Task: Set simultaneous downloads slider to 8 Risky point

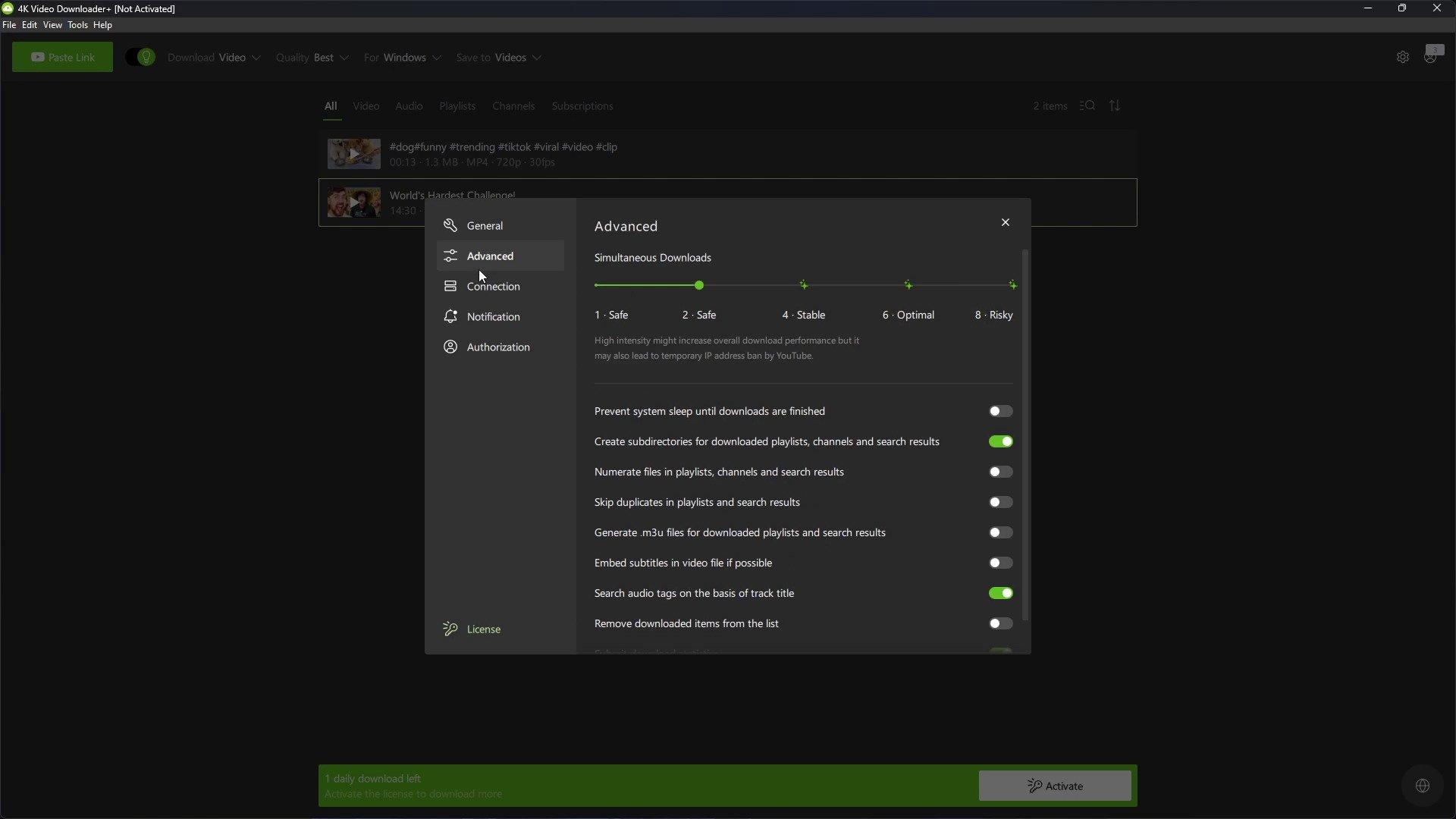Action: coord(1013,285)
